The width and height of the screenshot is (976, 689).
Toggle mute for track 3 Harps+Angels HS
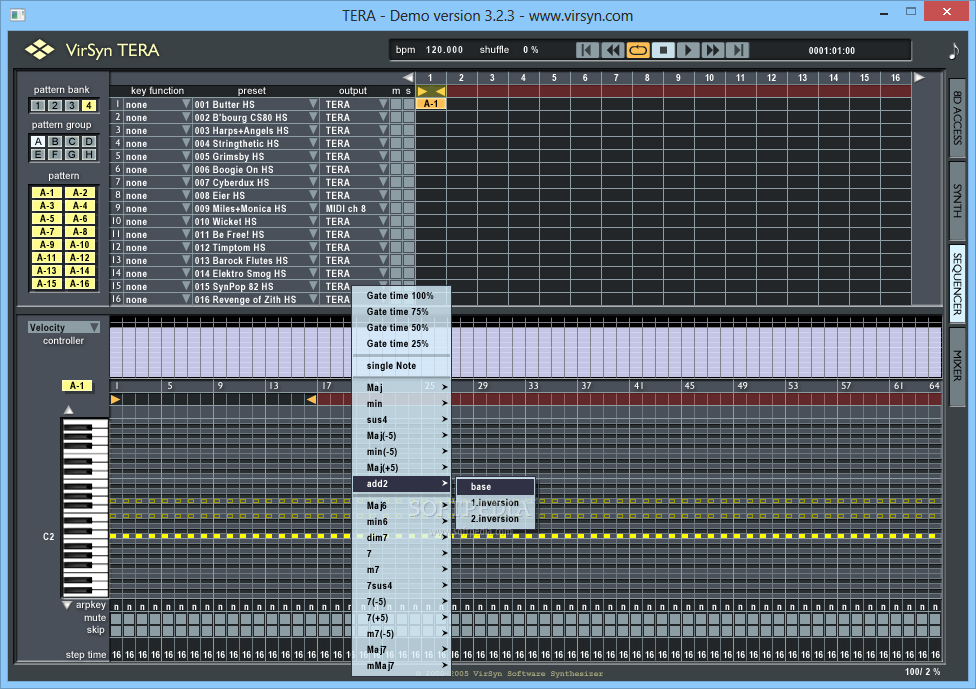click(396, 130)
